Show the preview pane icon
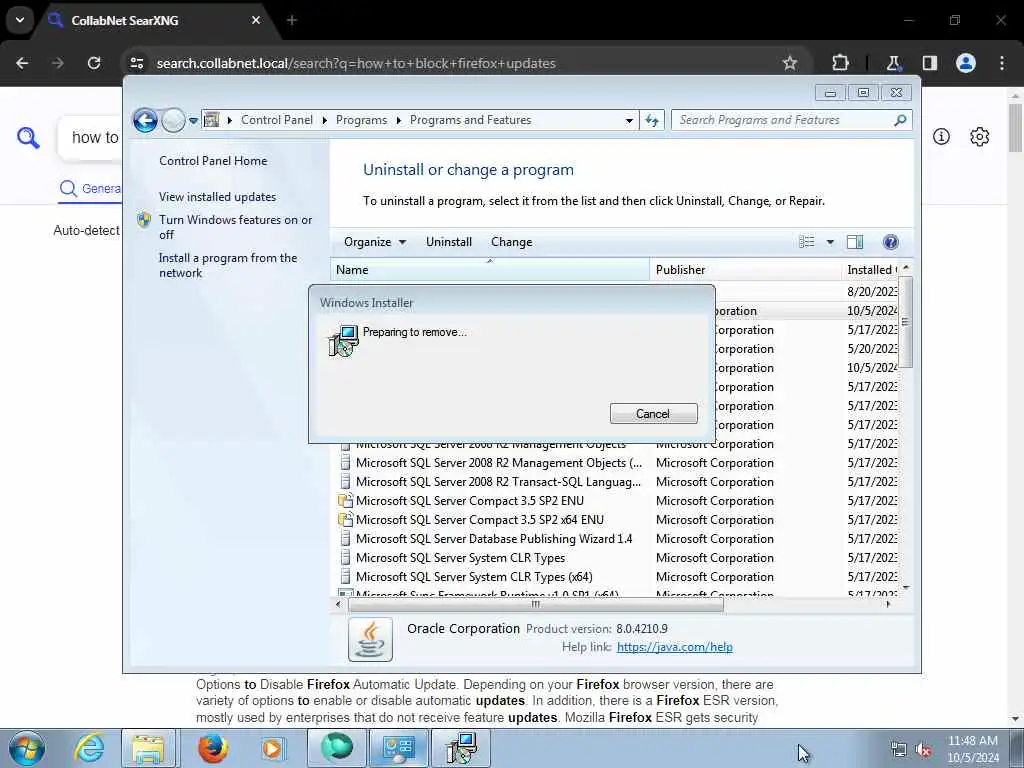Screen dimensions: 1024x768 855,242
